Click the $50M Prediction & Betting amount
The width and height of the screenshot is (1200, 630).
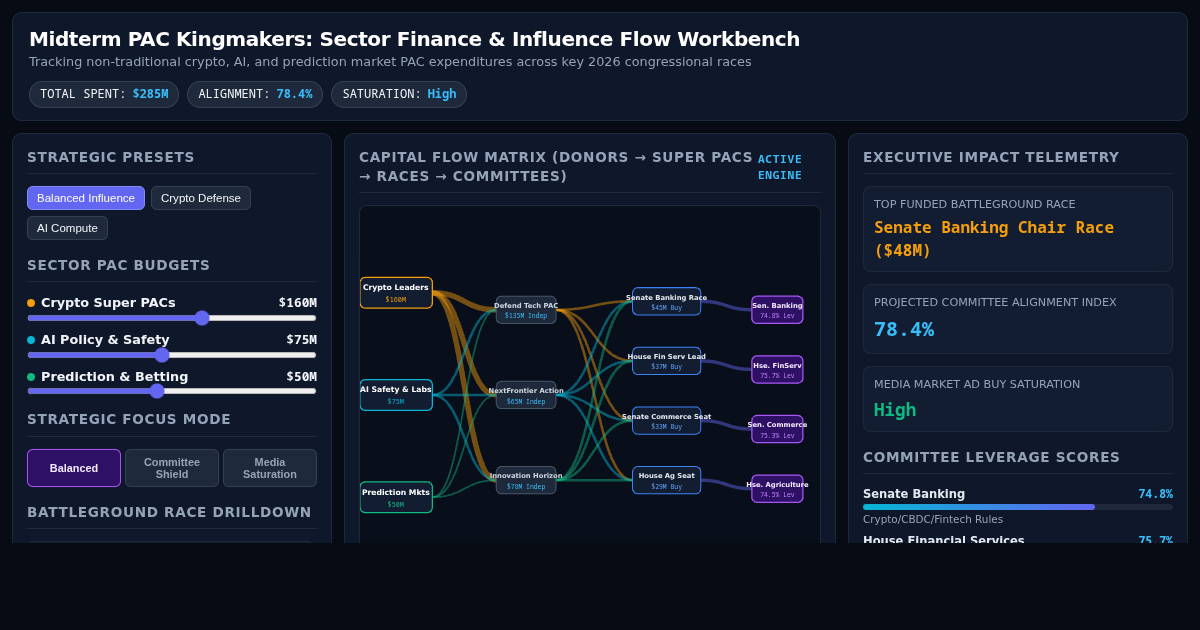(301, 377)
